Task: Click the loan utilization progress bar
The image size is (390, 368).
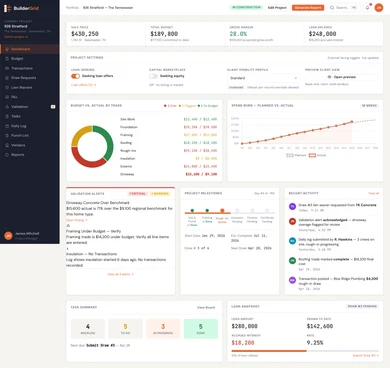Action: pos(305,351)
